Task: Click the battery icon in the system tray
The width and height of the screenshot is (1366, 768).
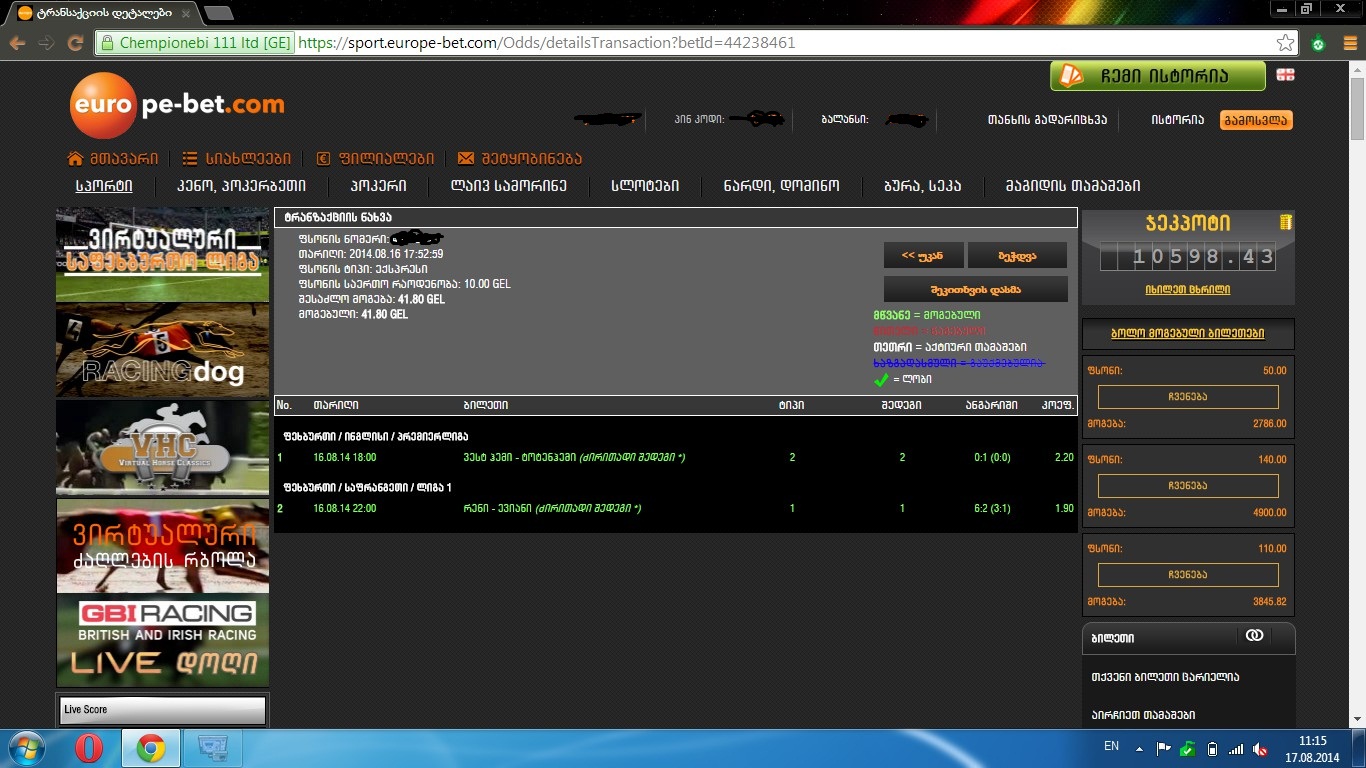Action: point(1212,748)
